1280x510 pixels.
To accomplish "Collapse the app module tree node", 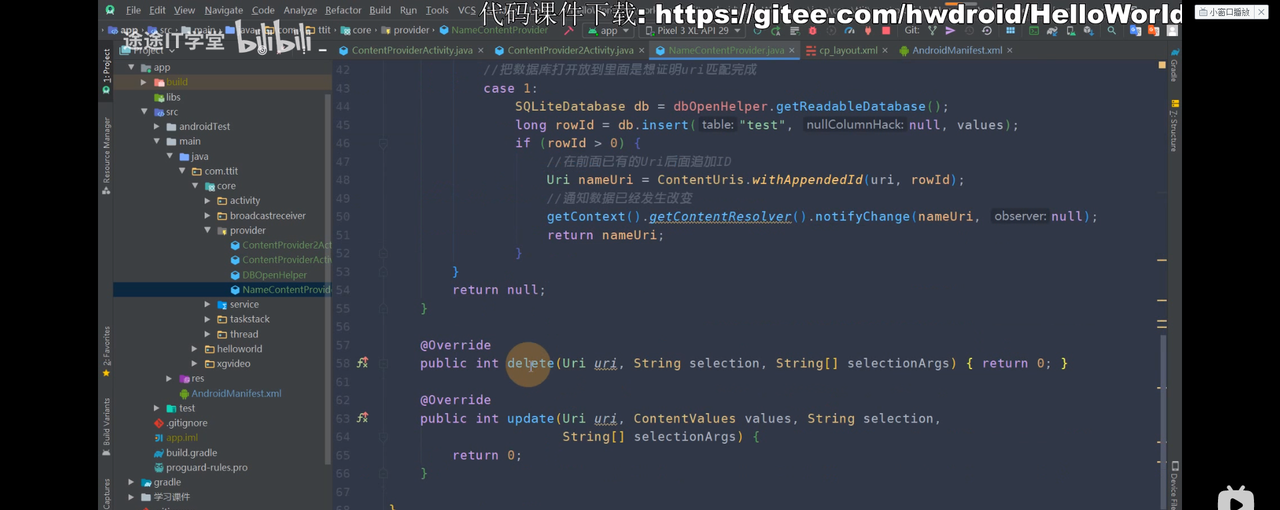I will click(131, 68).
